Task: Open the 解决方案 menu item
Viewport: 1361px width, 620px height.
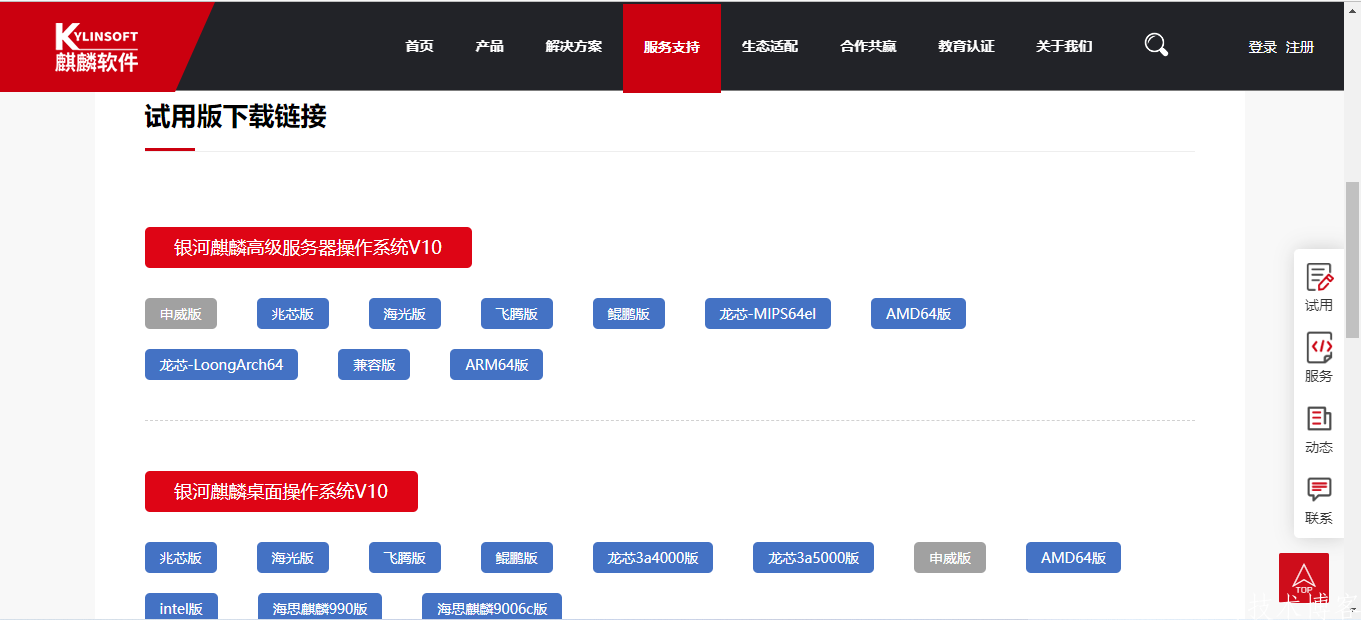Action: coord(574,46)
